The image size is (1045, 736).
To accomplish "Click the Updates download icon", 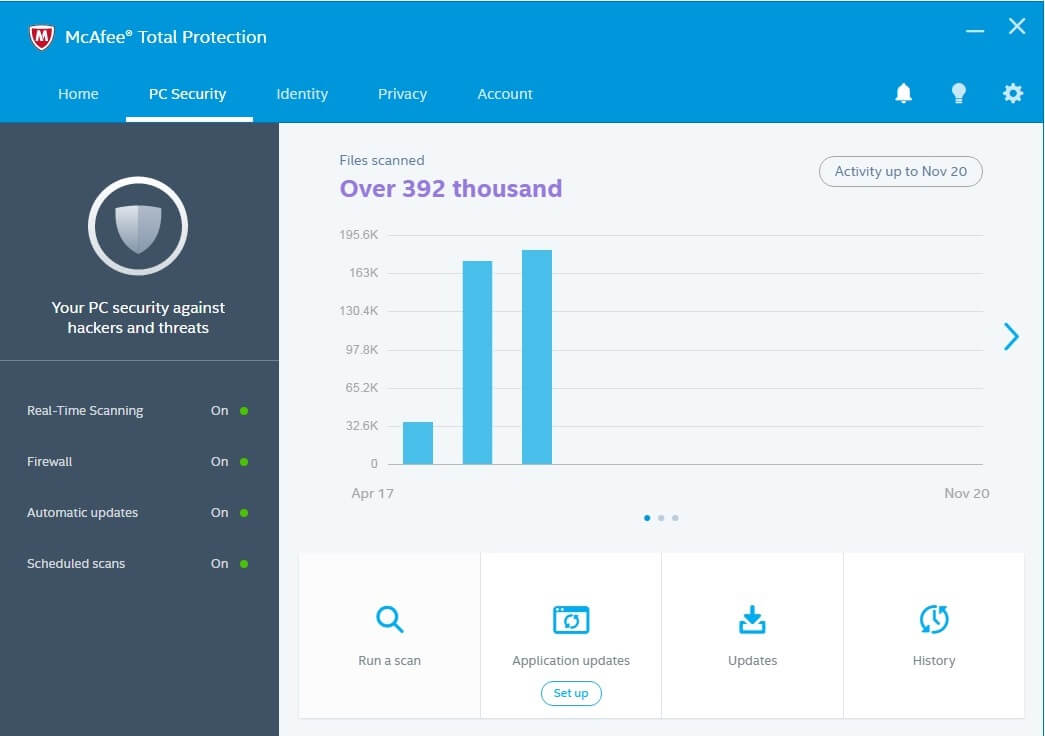I will point(752,620).
